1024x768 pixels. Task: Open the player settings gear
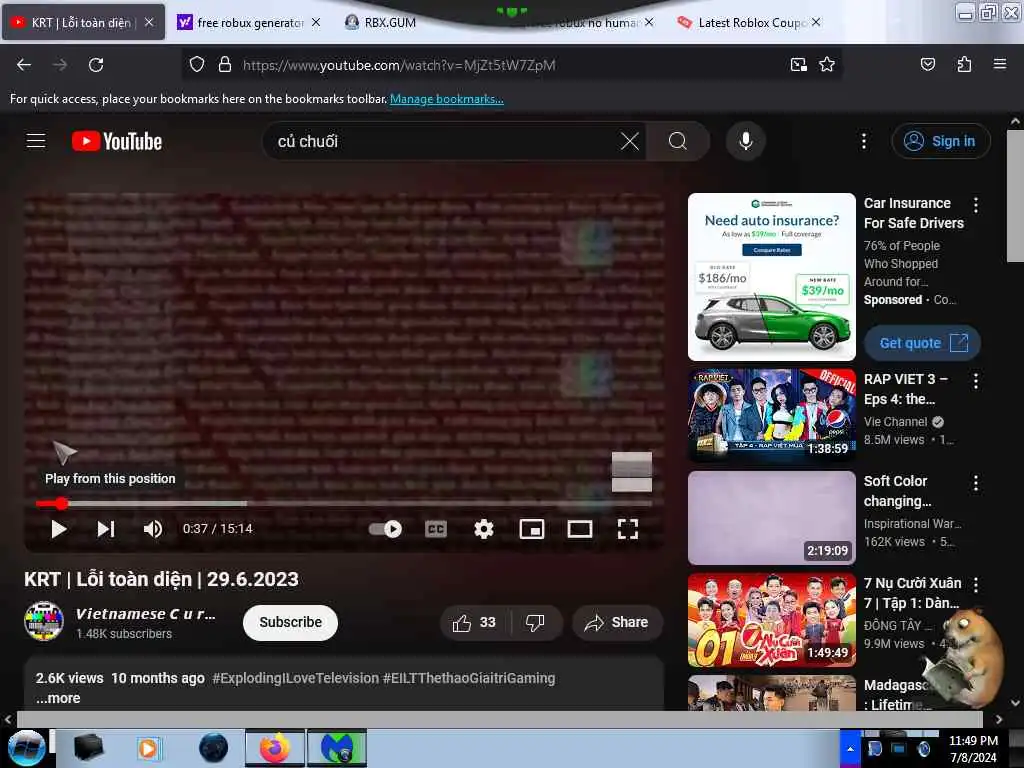pos(483,529)
